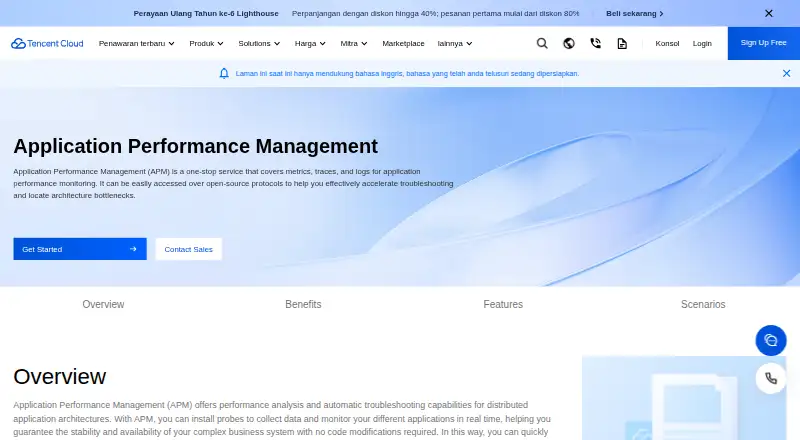Viewport: 800px width, 440px height.
Task: Expand the Produk dropdown
Action: pos(207,43)
